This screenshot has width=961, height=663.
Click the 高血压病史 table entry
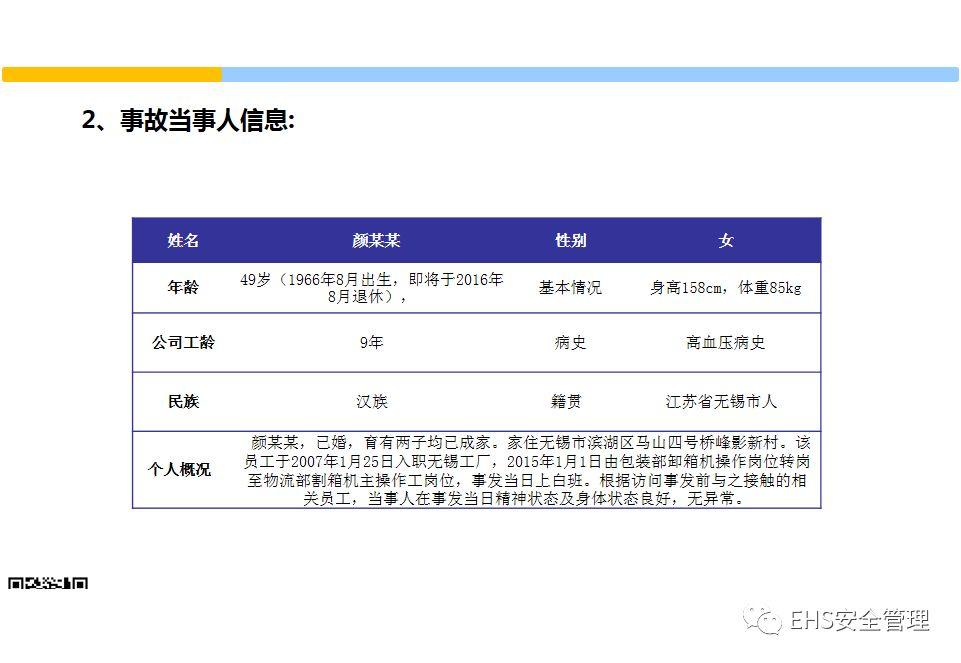(725, 343)
